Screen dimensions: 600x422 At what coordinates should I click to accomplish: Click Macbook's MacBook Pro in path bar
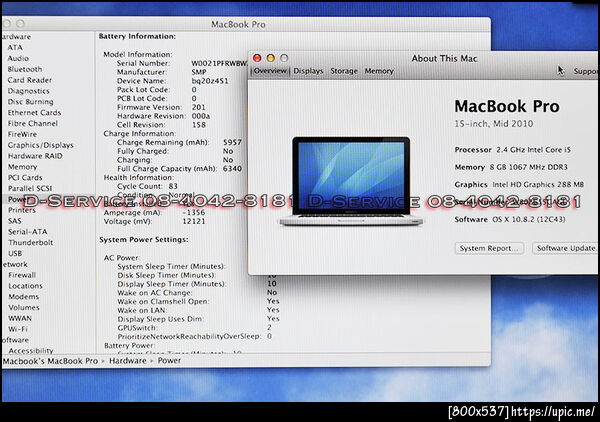click(x=50, y=361)
